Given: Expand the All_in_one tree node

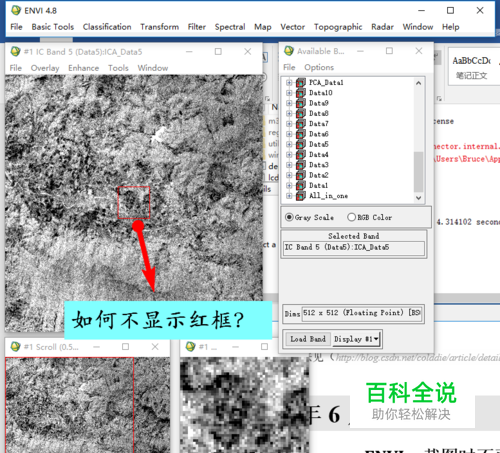Looking at the screenshot, I should pos(289,196).
